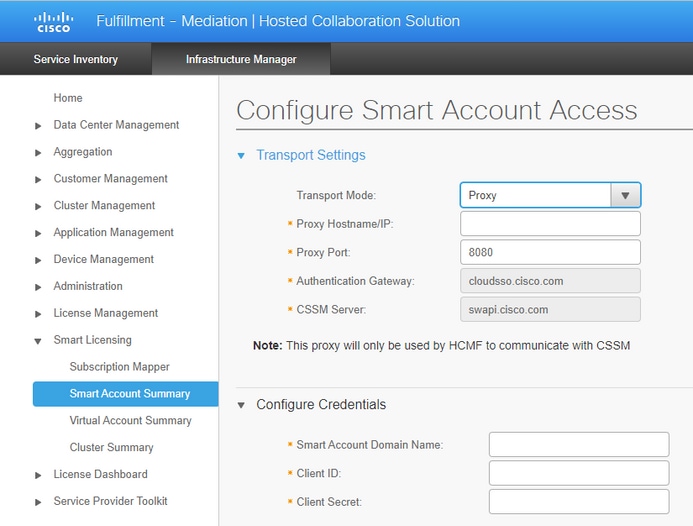Click the Configure Credentials heading
The height and width of the screenshot is (526, 693).
[321, 404]
